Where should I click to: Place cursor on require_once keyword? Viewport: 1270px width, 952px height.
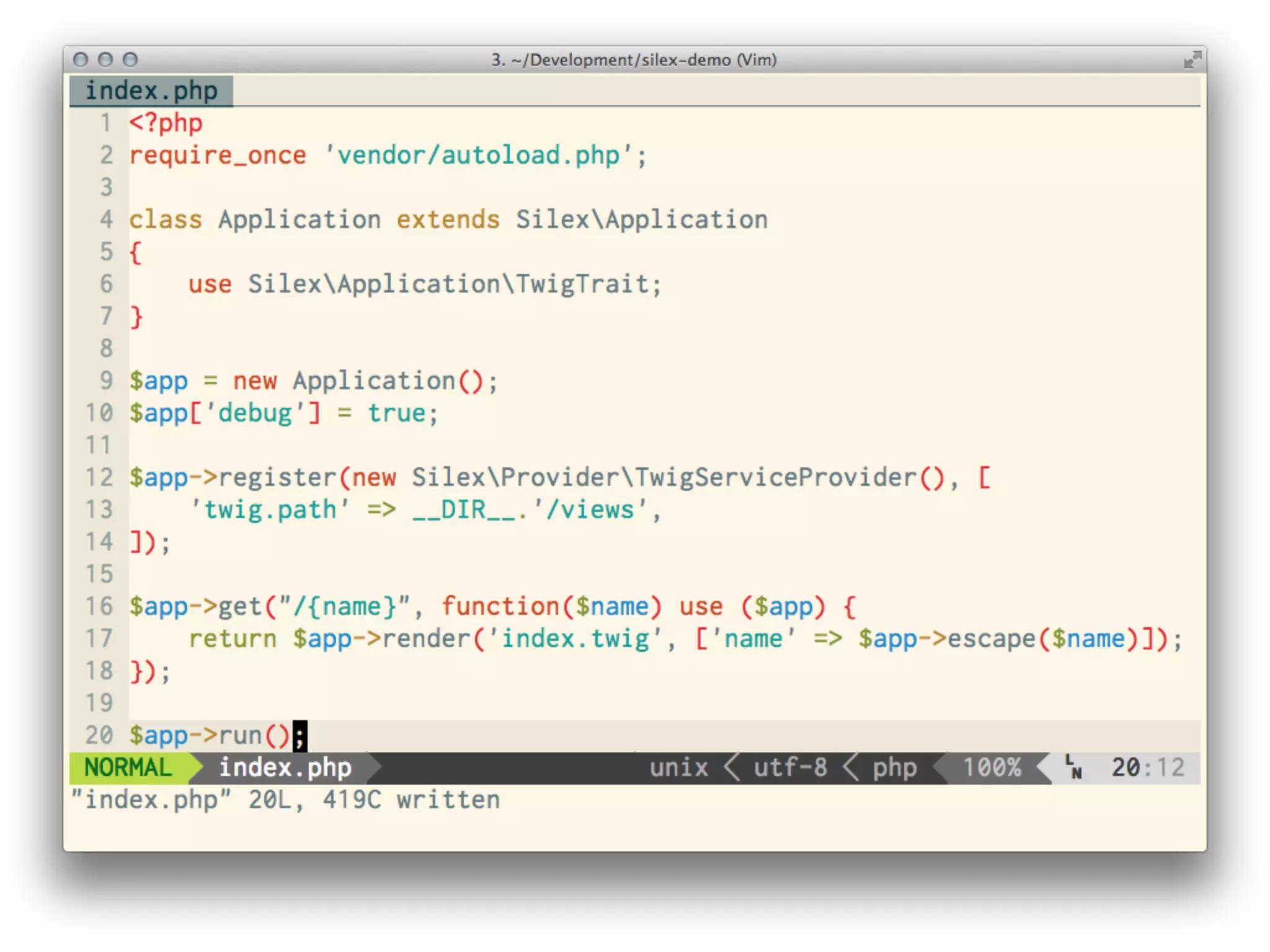point(218,155)
